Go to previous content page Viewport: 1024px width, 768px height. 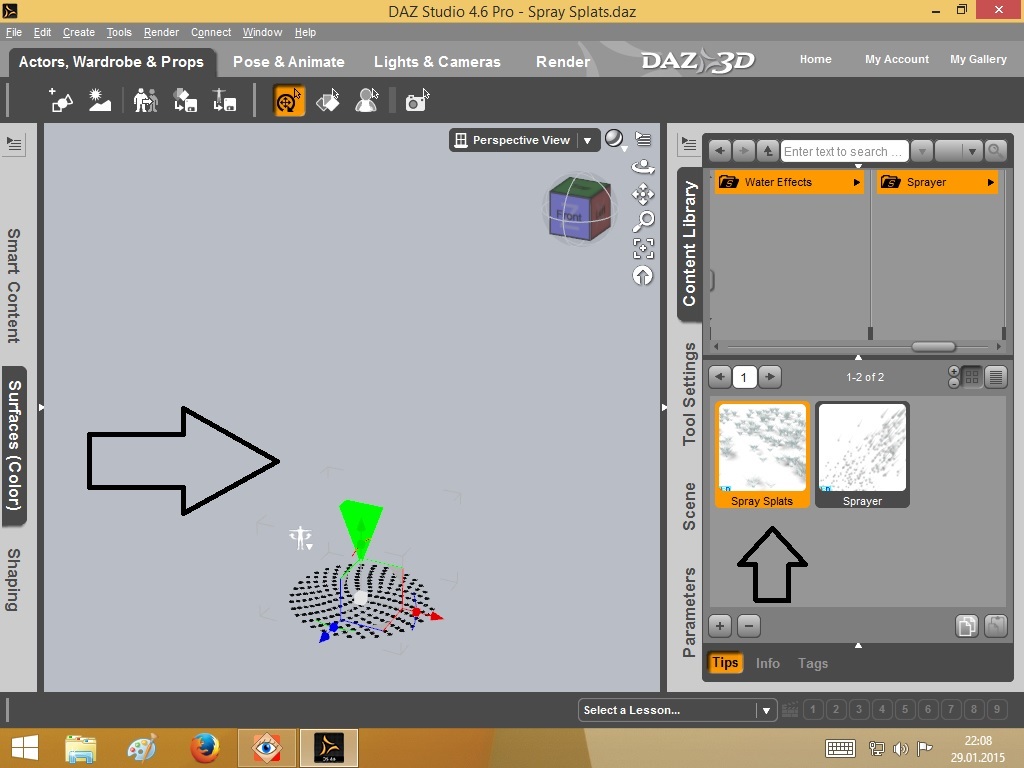click(720, 377)
